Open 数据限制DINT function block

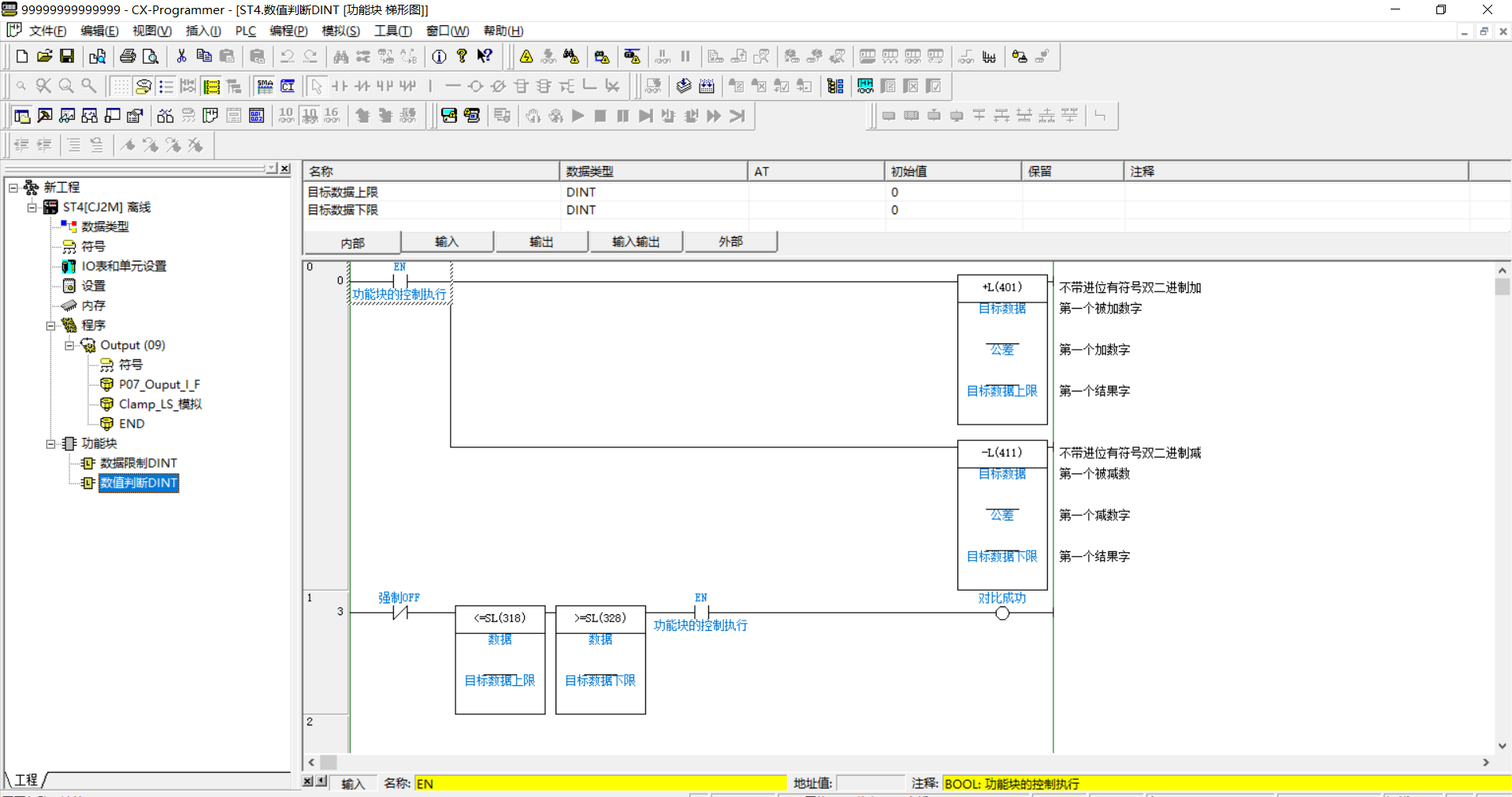pos(138,463)
